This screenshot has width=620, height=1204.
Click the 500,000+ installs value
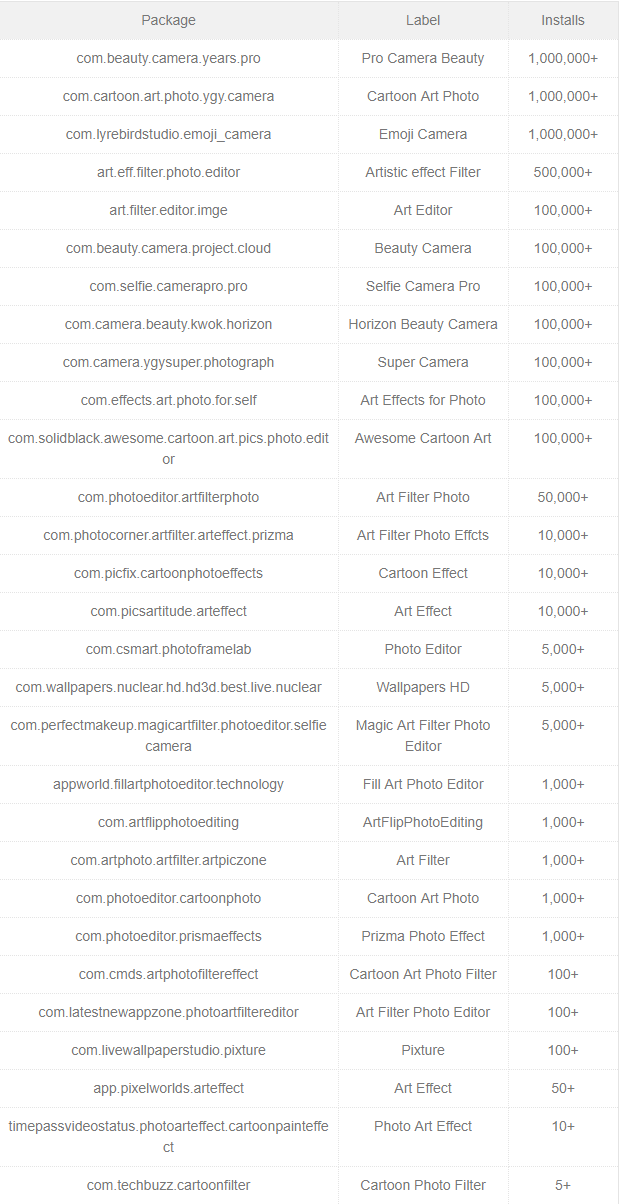tap(563, 172)
